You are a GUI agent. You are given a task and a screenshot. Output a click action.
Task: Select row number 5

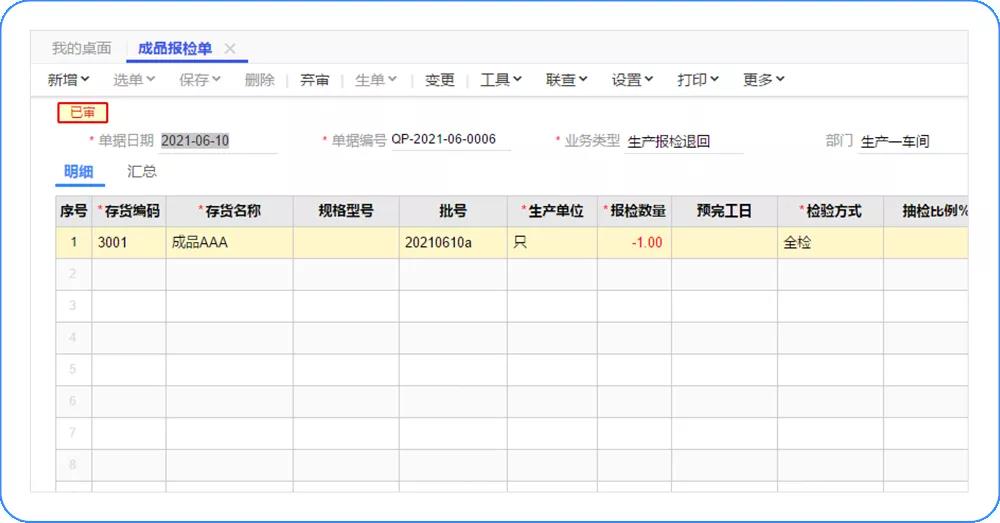click(73, 370)
